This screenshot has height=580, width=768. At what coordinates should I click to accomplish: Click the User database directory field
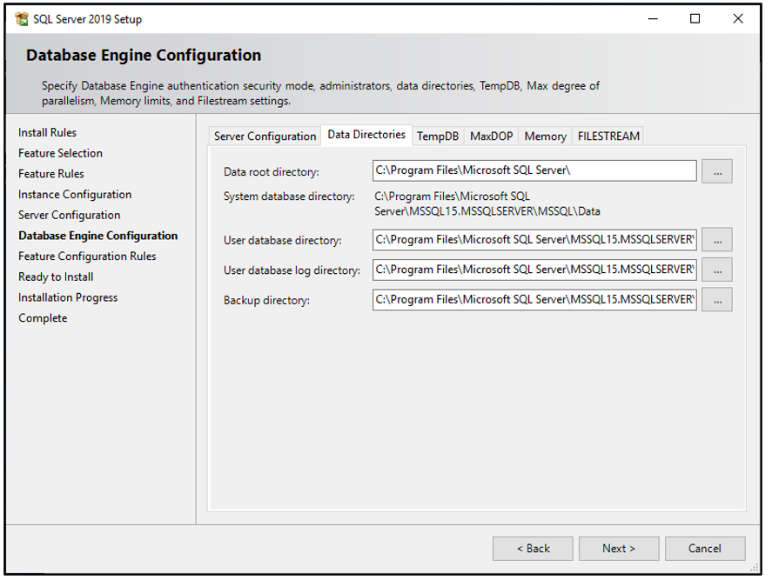point(534,240)
